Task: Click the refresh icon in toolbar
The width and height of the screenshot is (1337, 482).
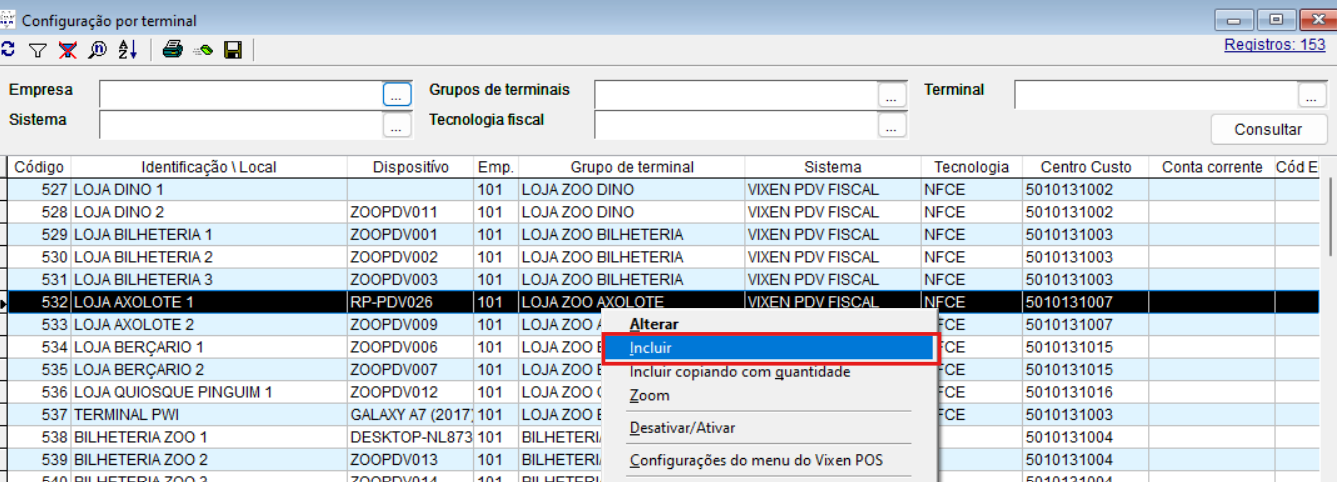Action: point(8,49)
